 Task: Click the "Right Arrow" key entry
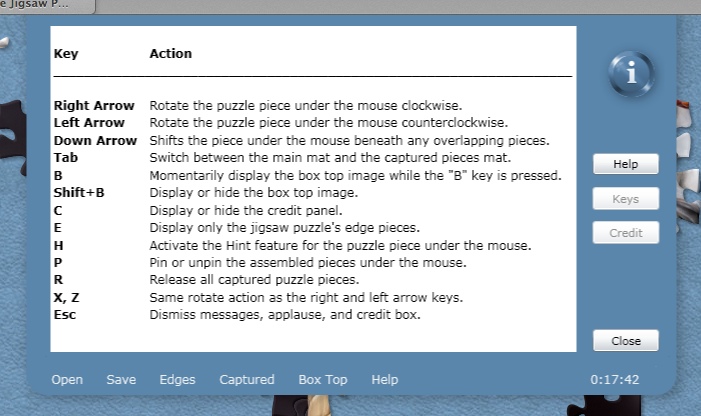[x=94, y=105]
